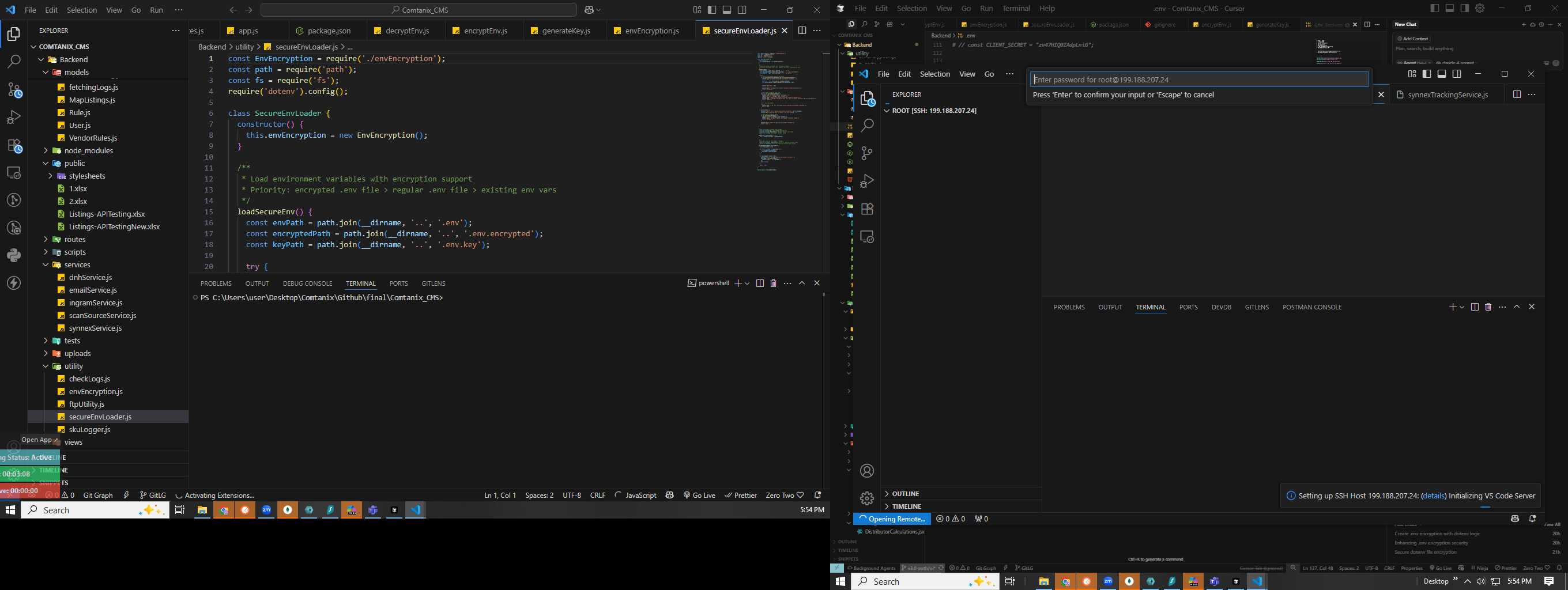Open Run and Debug in SSH VS Code window
The width and height of the screenshot is (1568, 590).
pyautogui.click(x=867, y=181)
